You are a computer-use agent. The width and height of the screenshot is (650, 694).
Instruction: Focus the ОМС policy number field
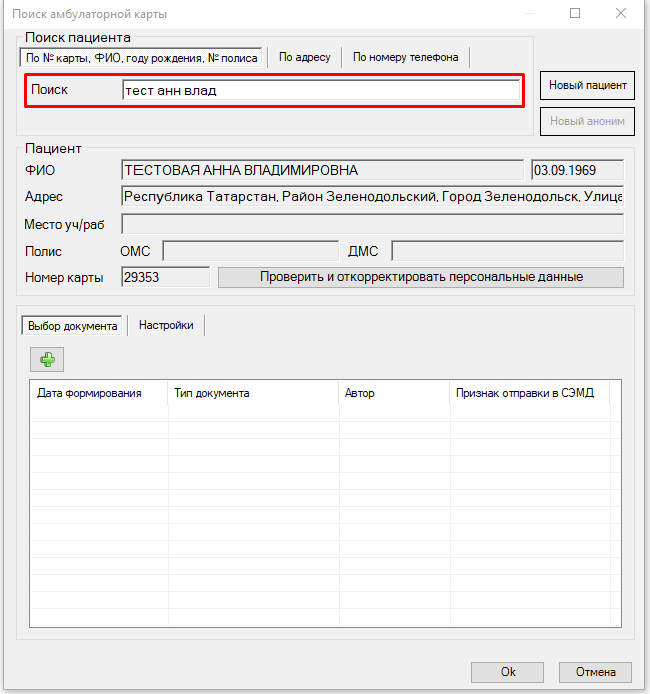[250, 251]
